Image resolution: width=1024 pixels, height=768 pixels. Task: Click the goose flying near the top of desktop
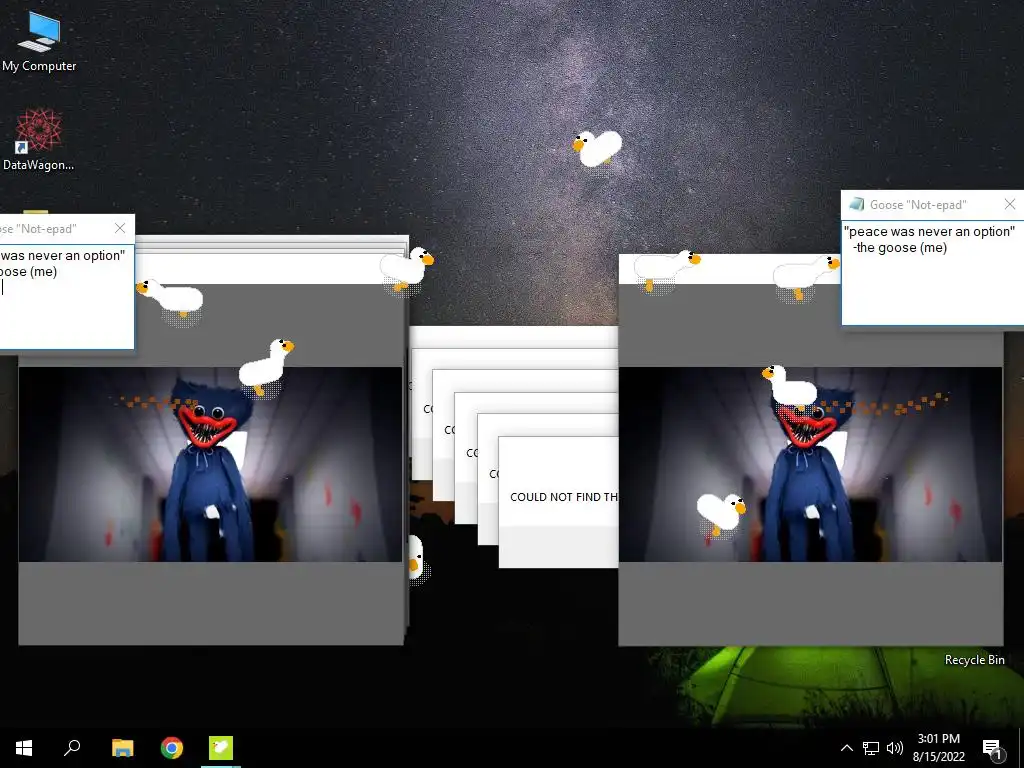coord(597,149)
